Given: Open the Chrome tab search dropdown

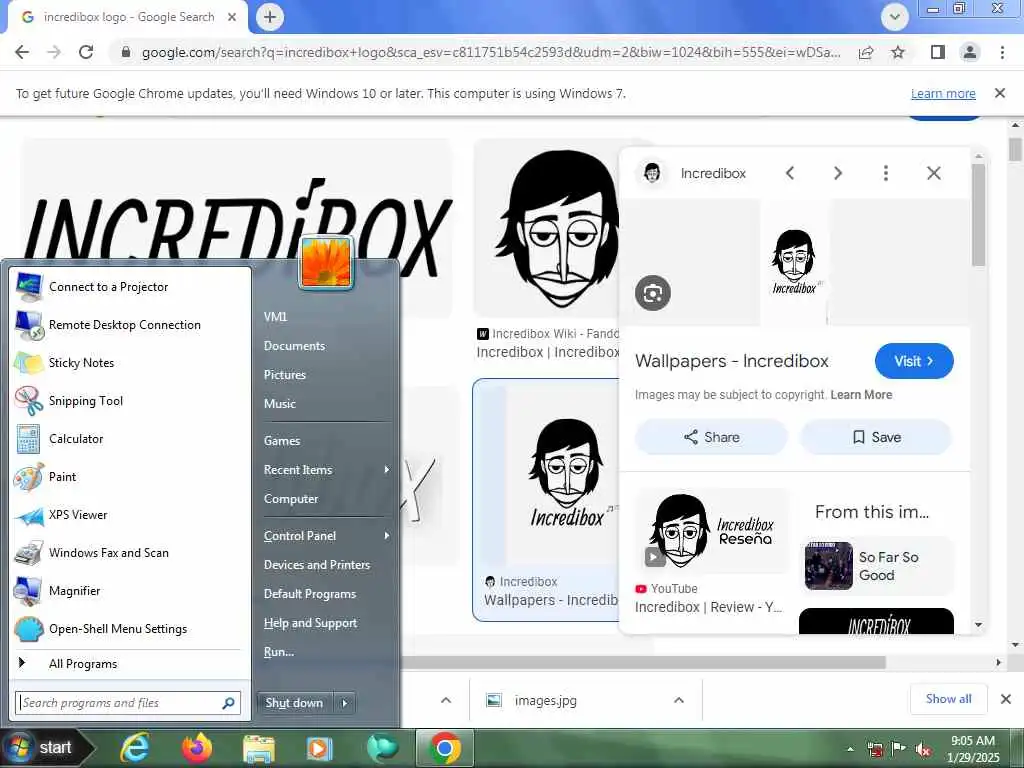Looking at the screenshot, I should (895, 17).
